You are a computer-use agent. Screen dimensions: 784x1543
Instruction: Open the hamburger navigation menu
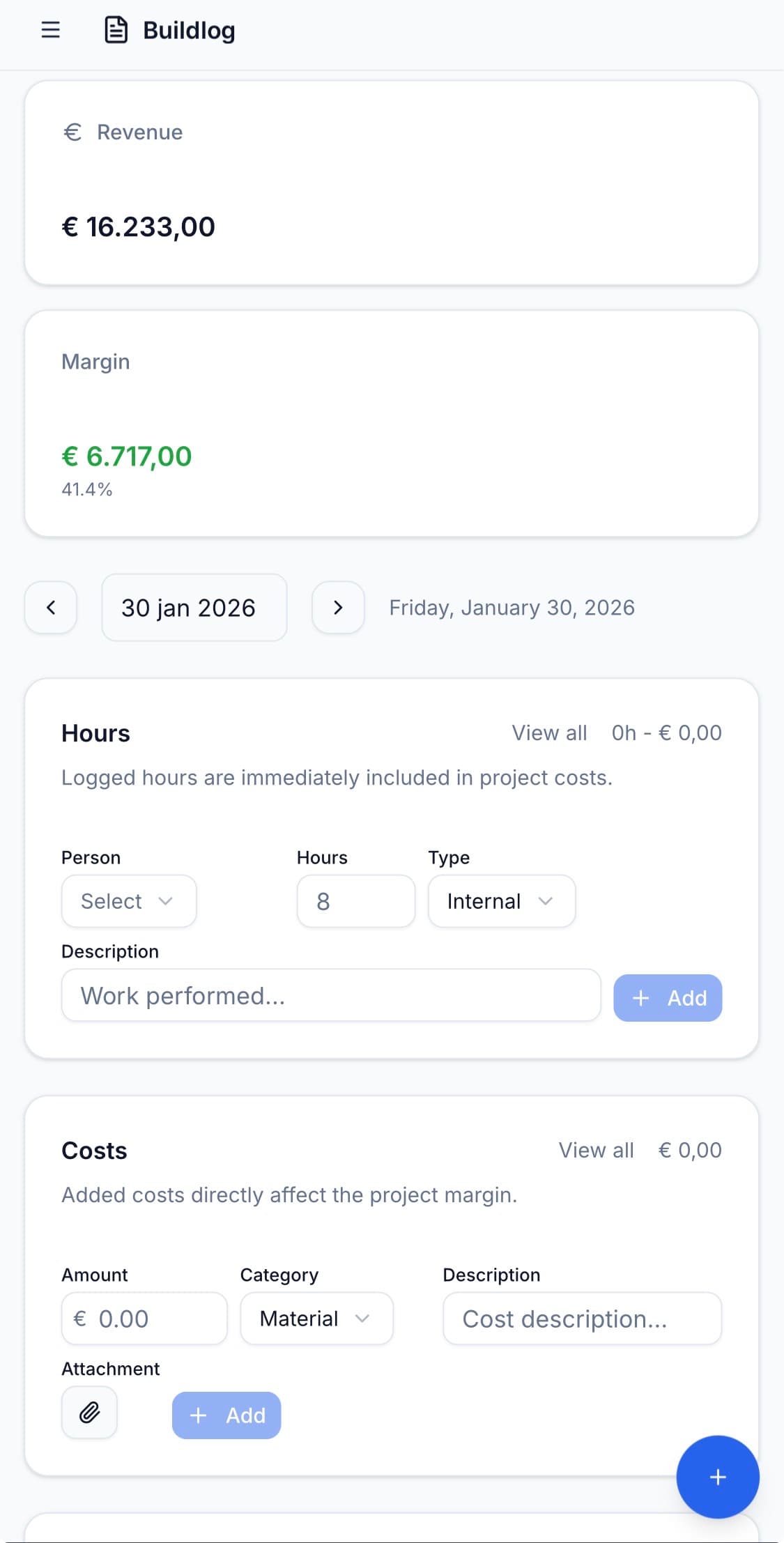coord(49,29)
